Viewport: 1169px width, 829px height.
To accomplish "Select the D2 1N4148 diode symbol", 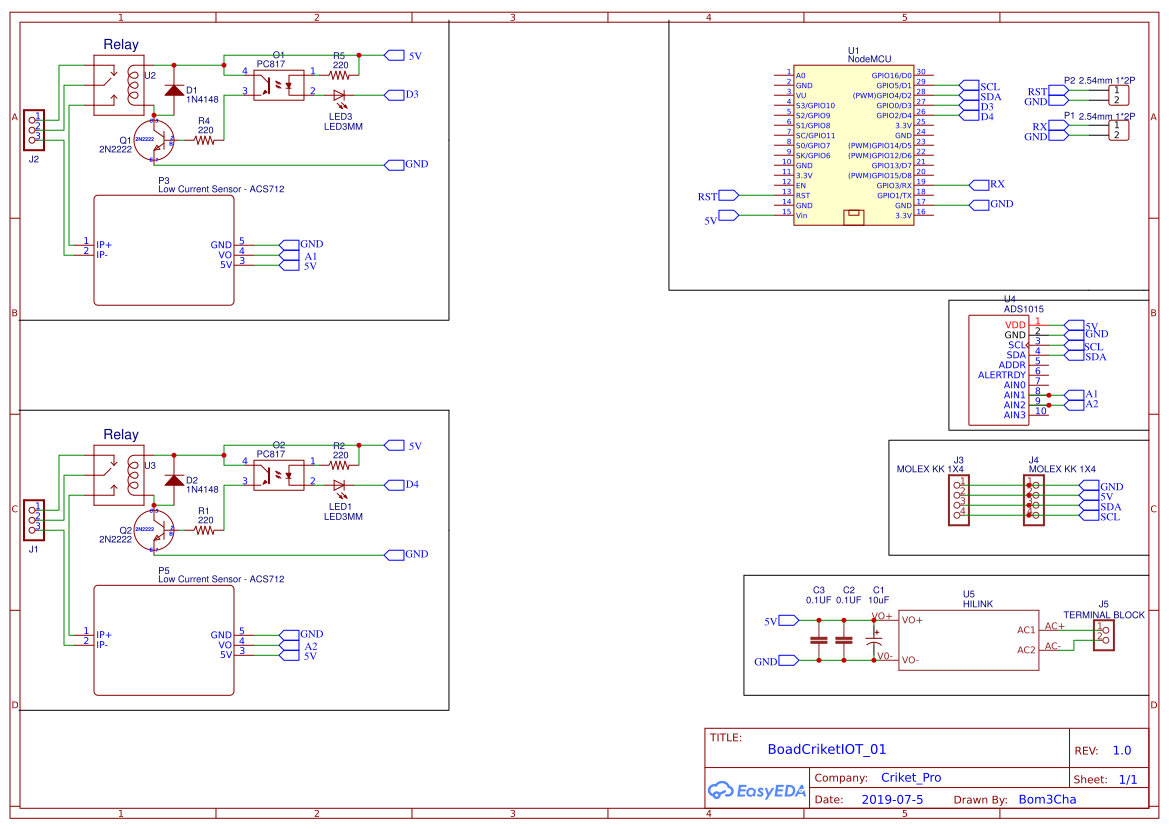I will click(174, 480).
